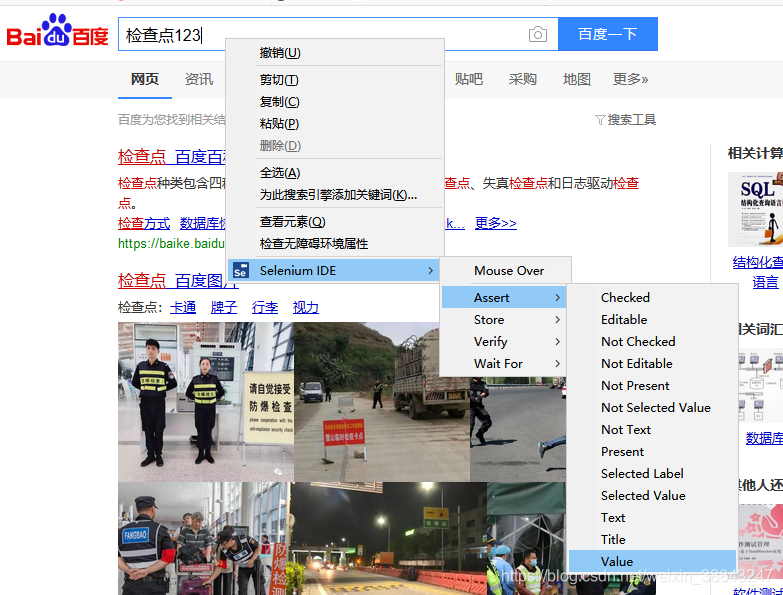783x595 pixels.
Task: Select Checked in Assert submenu
Action: (x=652, y=298)
